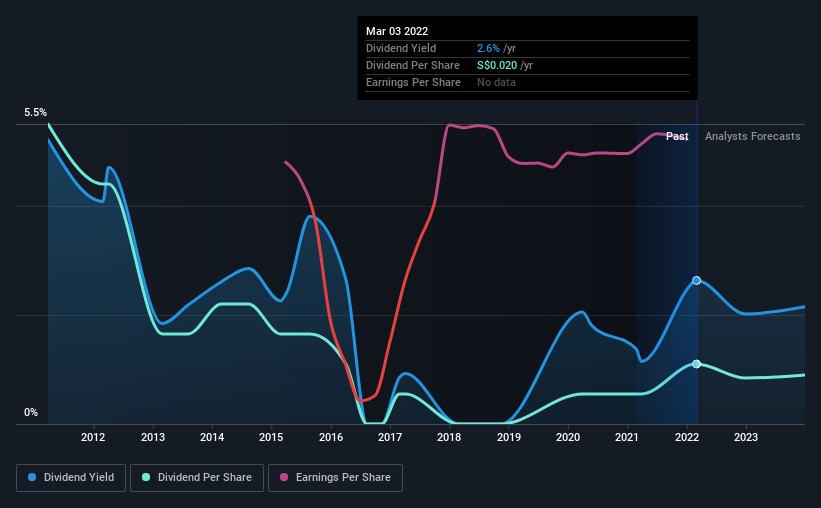This screenshot has height=508, width=821.
Task: Select the teal Dividend Per Share chart marker
Action: [696, 364]
